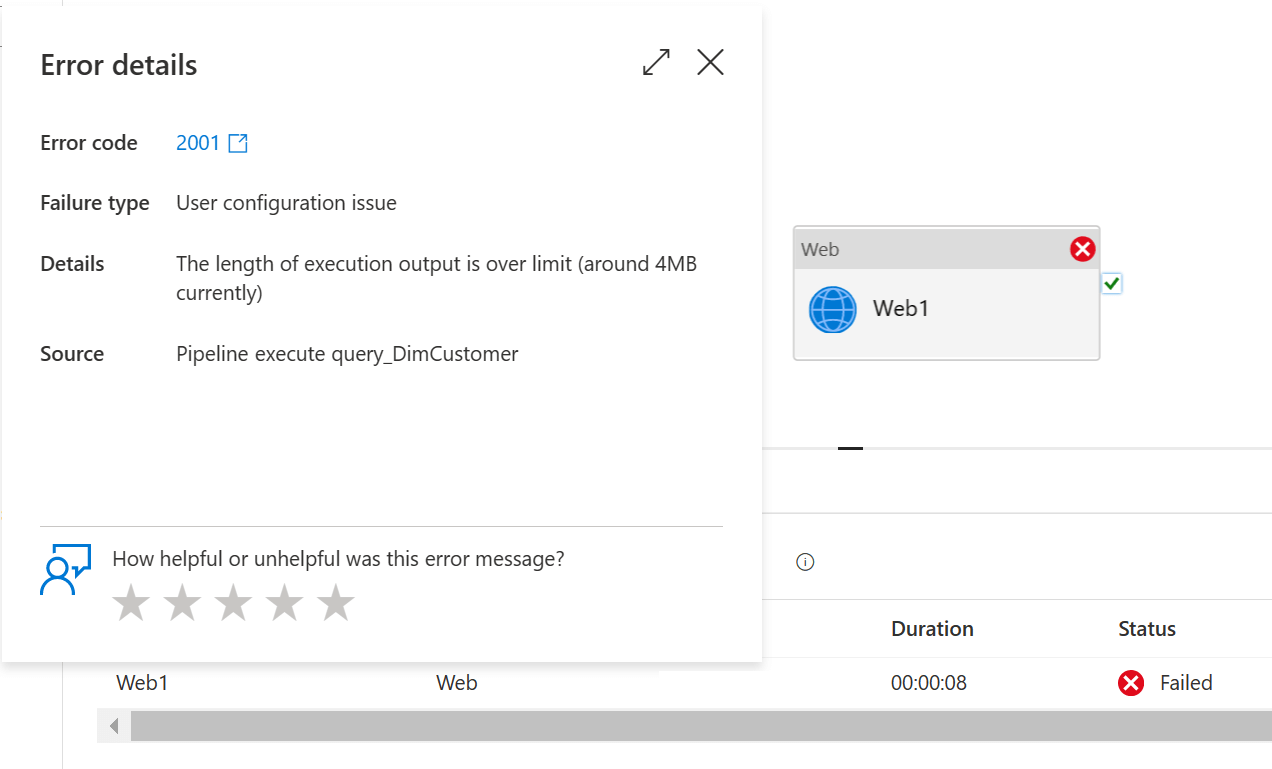Give the error message four stars

[x=284, y=603]
